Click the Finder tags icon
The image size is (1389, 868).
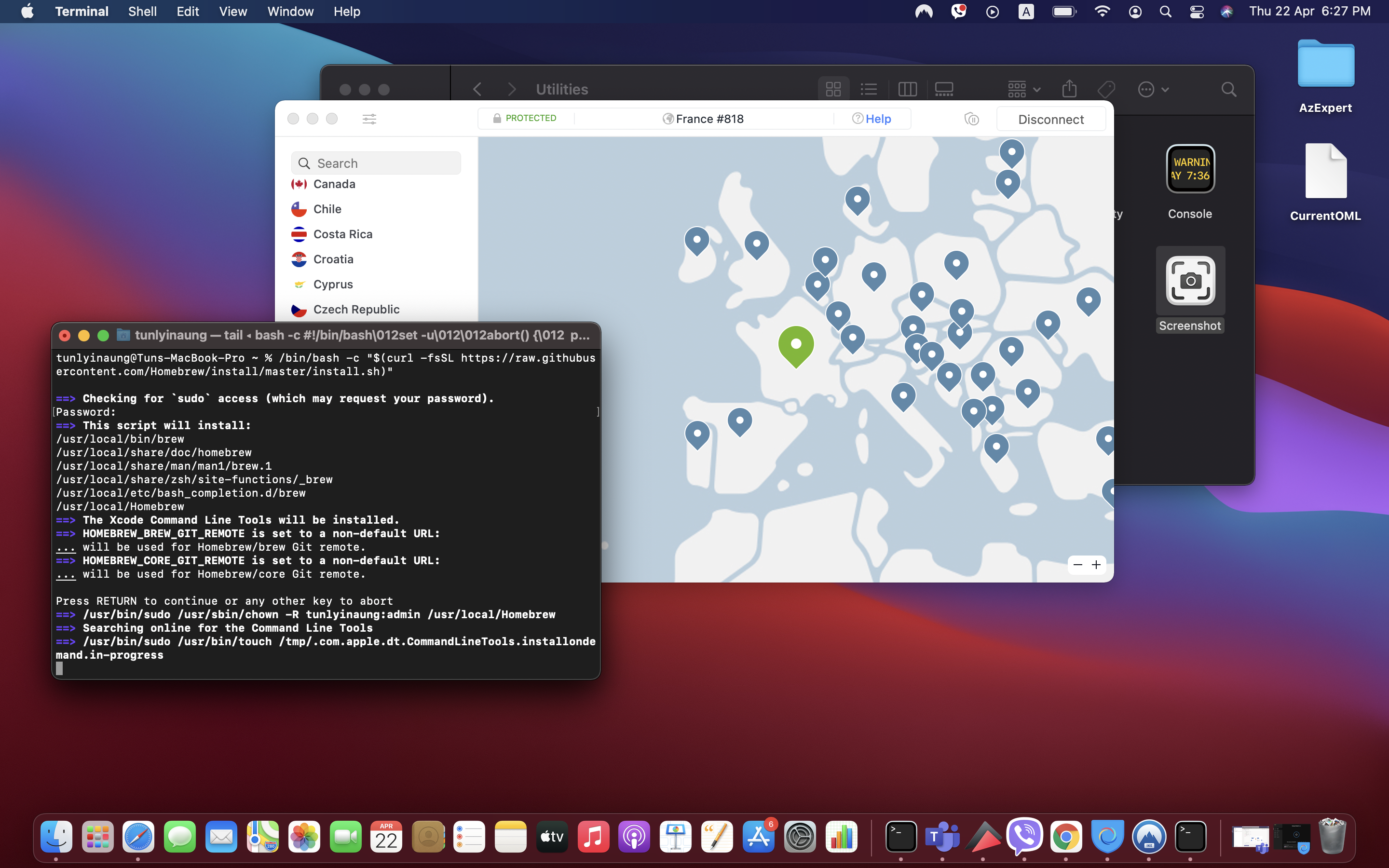(1105, 89)
